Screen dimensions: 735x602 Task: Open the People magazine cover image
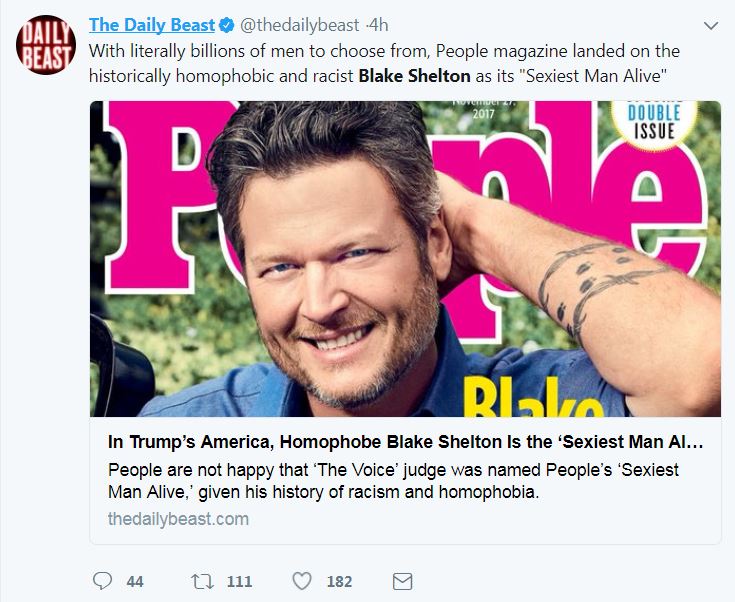[405, 259]
